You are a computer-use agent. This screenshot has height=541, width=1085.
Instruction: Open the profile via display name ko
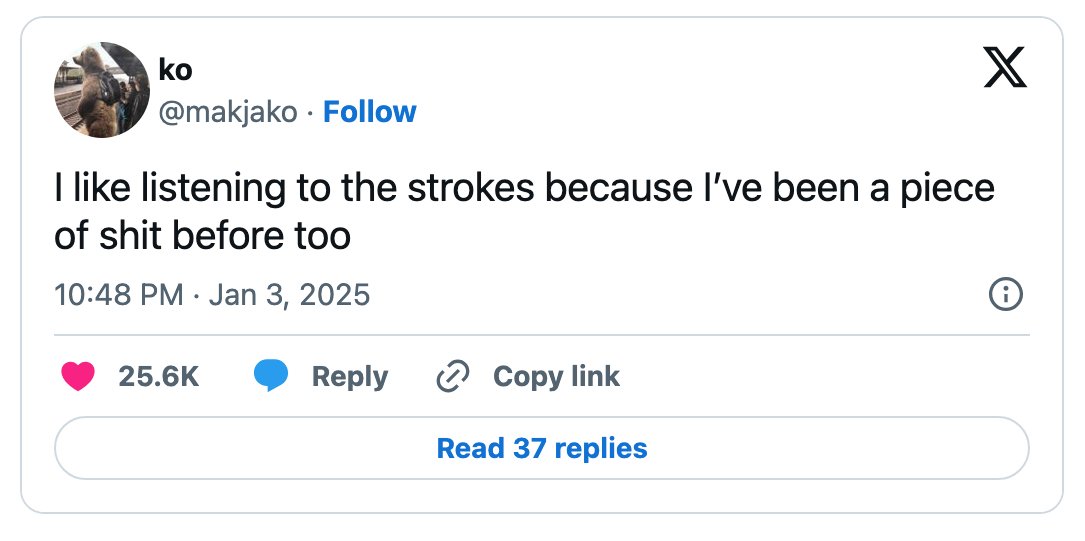(x=175, y=70)
